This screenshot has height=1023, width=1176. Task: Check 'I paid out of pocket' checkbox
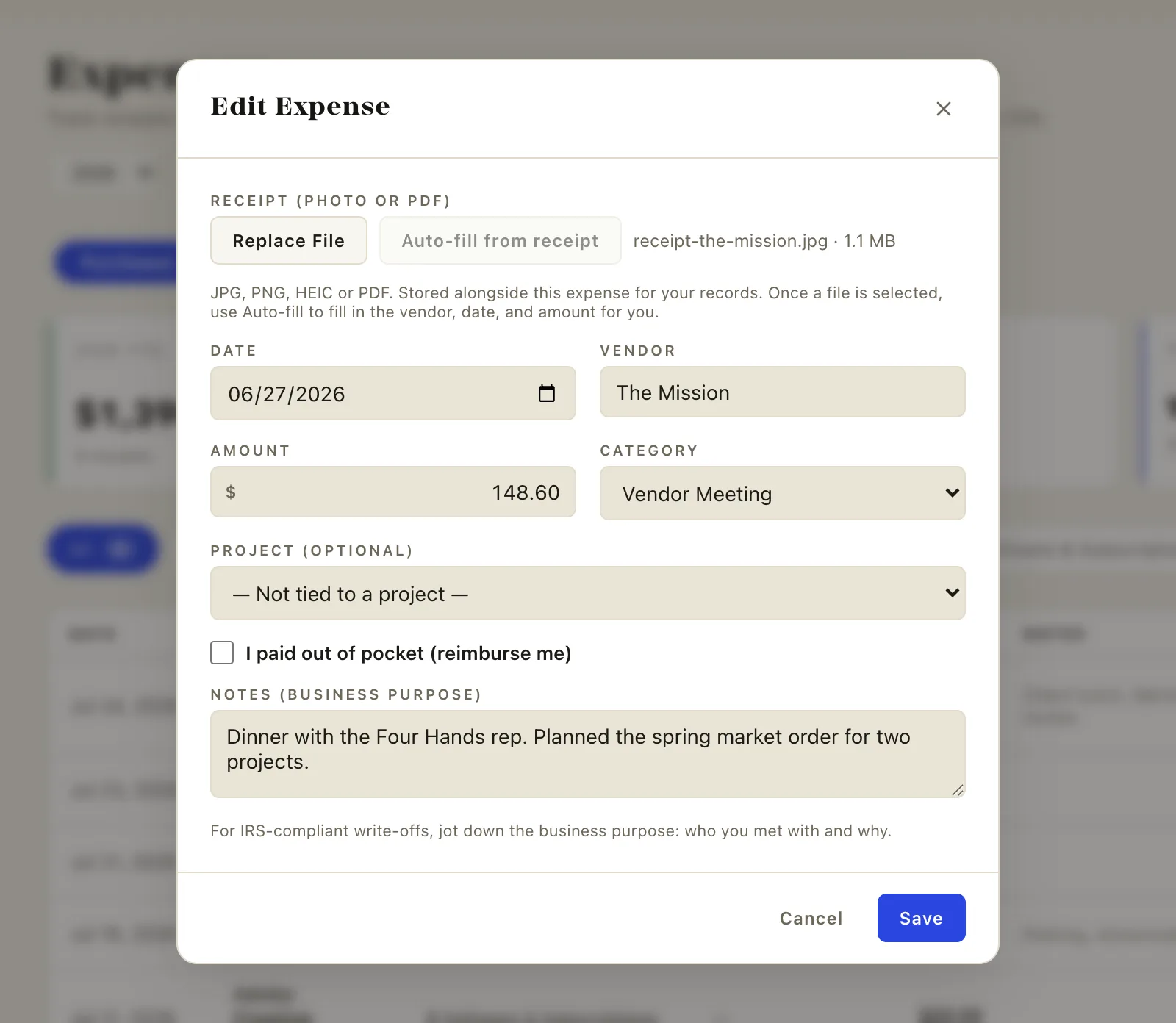222,653
